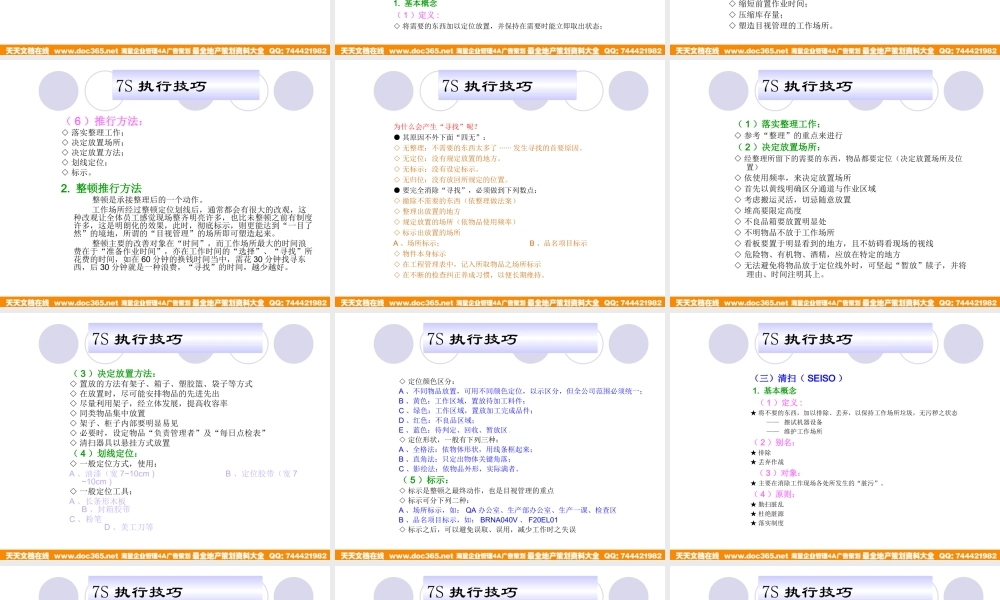Click the green heading '(1) 落实整理工作:'
Screen dimensions: 1000x600
(x=779, y=124)
